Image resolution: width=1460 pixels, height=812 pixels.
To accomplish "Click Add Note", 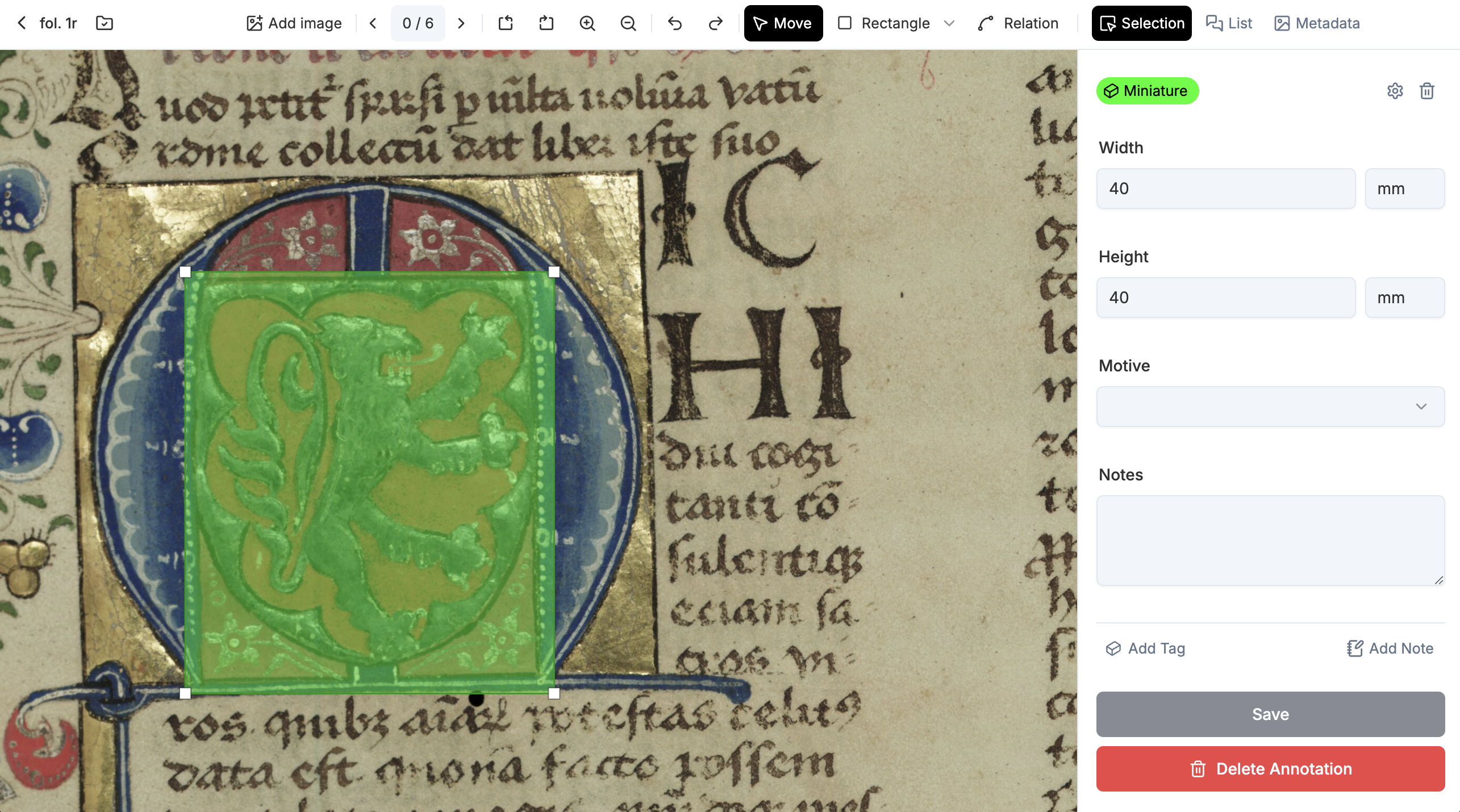I will pyautogui.click(x=1390, y=648).
